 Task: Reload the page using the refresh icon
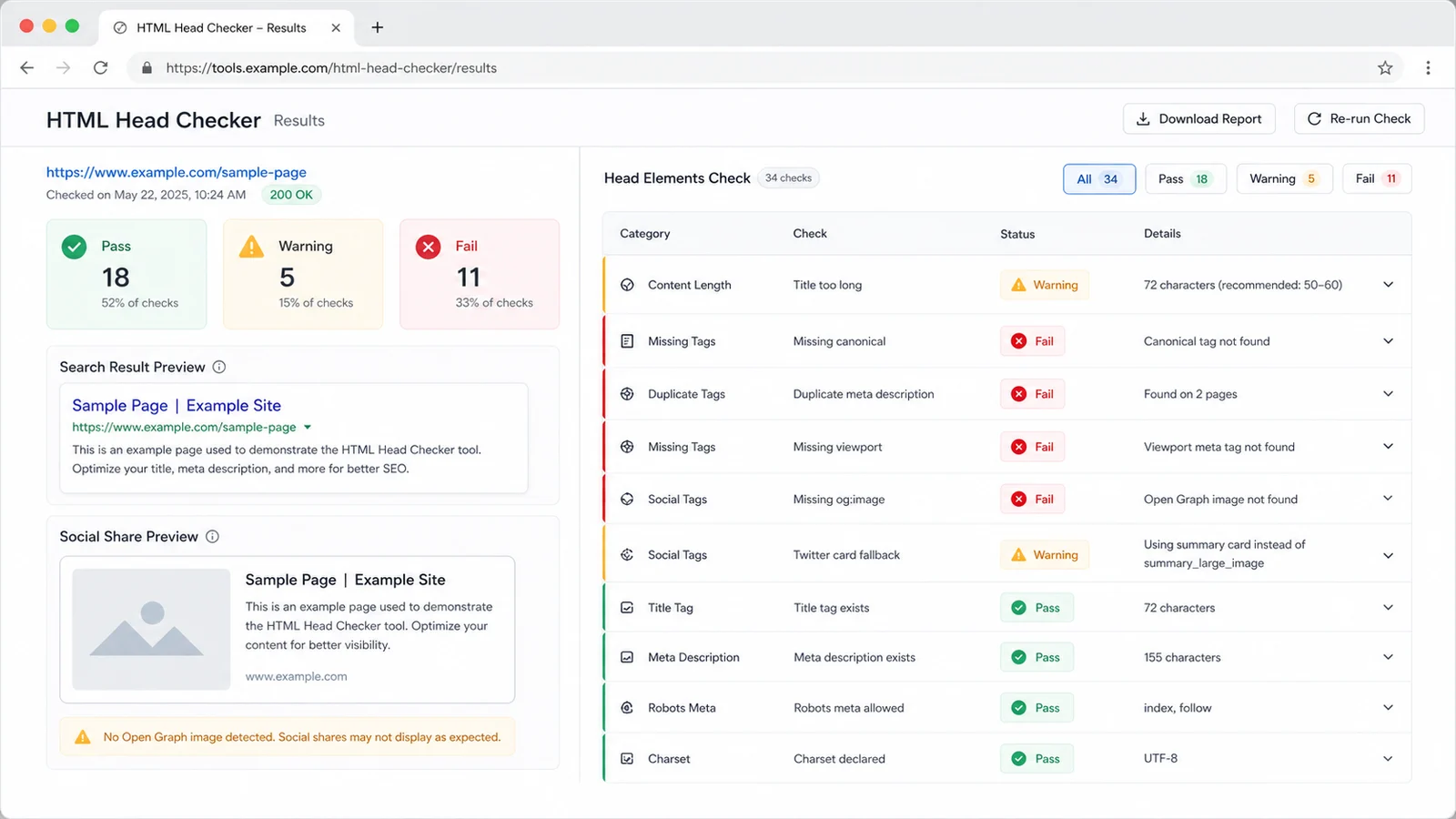(x=101, y=67)
